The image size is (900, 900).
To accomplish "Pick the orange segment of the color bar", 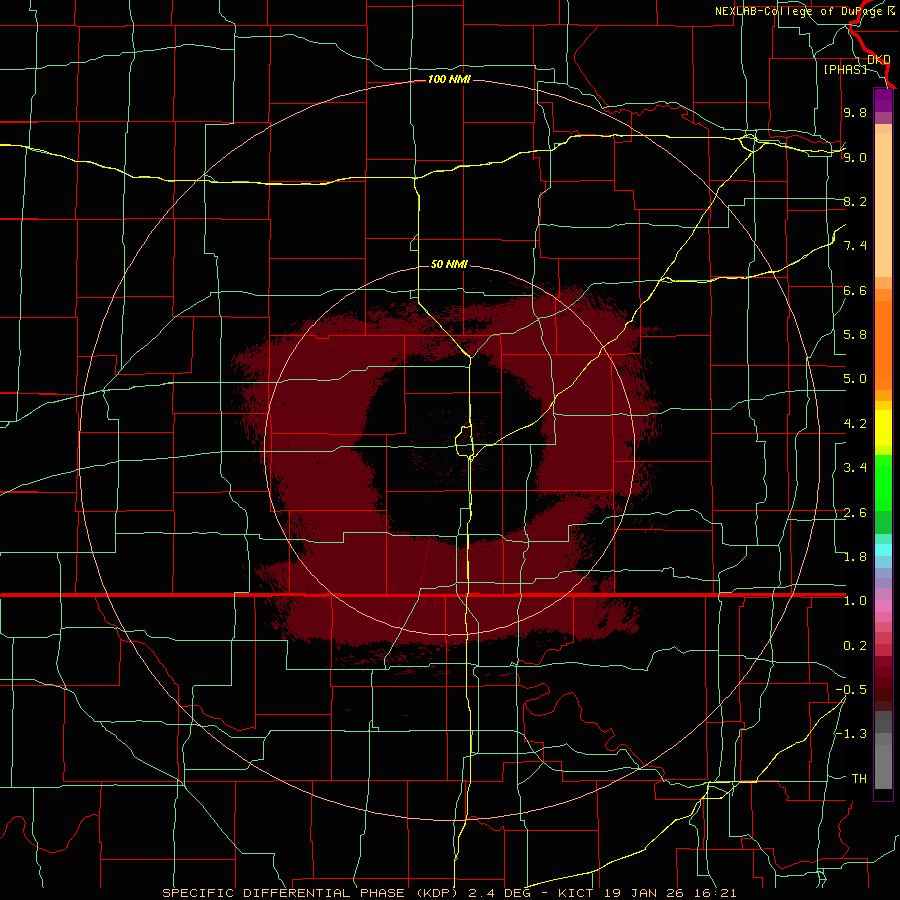I will [883, 344].
